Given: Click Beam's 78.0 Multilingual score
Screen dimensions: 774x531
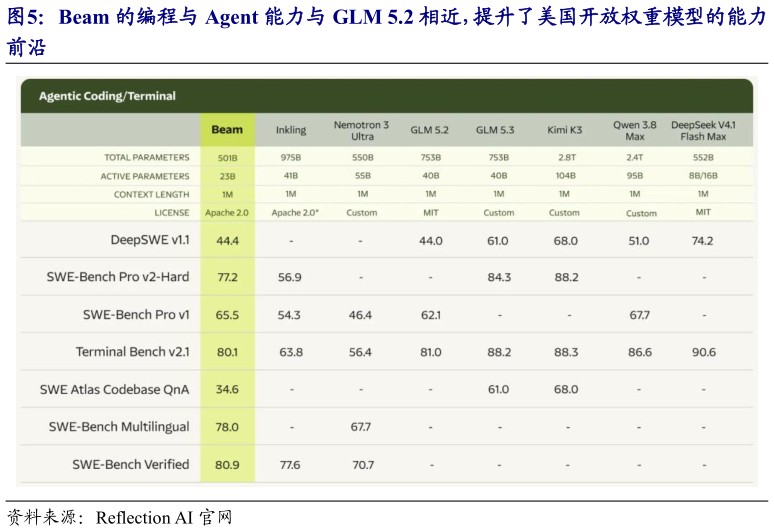Looking at the screenshot, I should pos(227,427).
